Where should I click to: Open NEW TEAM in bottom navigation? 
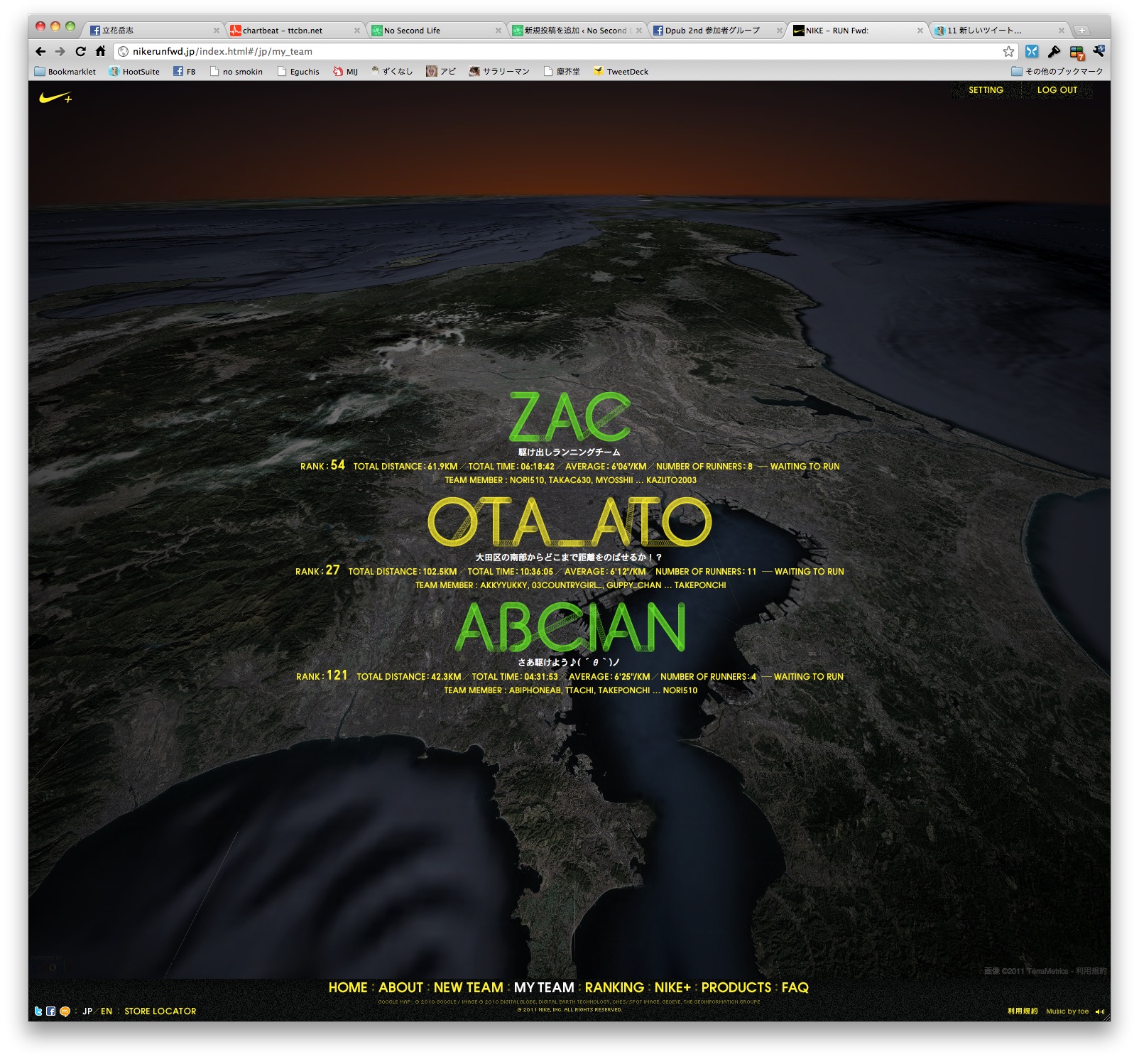[x=468, y=987]
